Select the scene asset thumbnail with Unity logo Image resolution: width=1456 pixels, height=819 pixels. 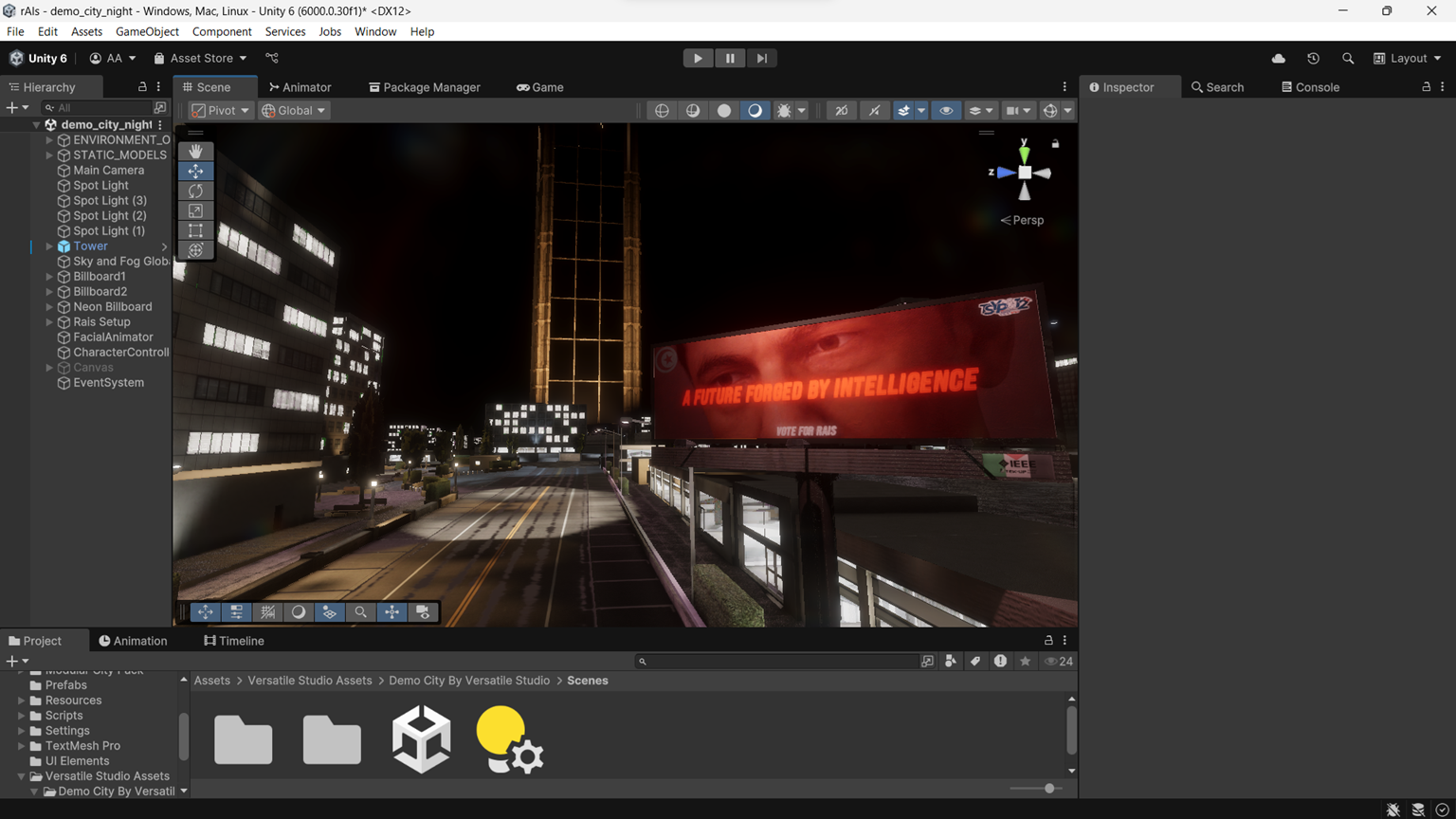pos(421,738)
